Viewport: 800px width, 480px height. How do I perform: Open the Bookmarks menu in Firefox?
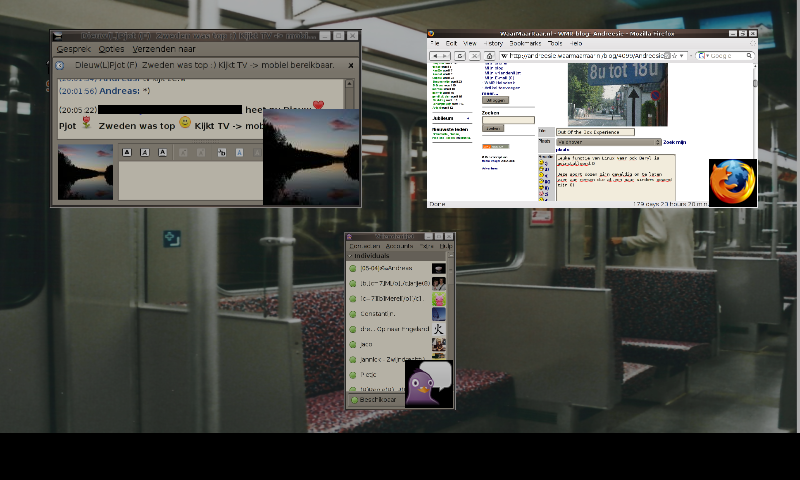pyautogui.click(x=526, y=44)
